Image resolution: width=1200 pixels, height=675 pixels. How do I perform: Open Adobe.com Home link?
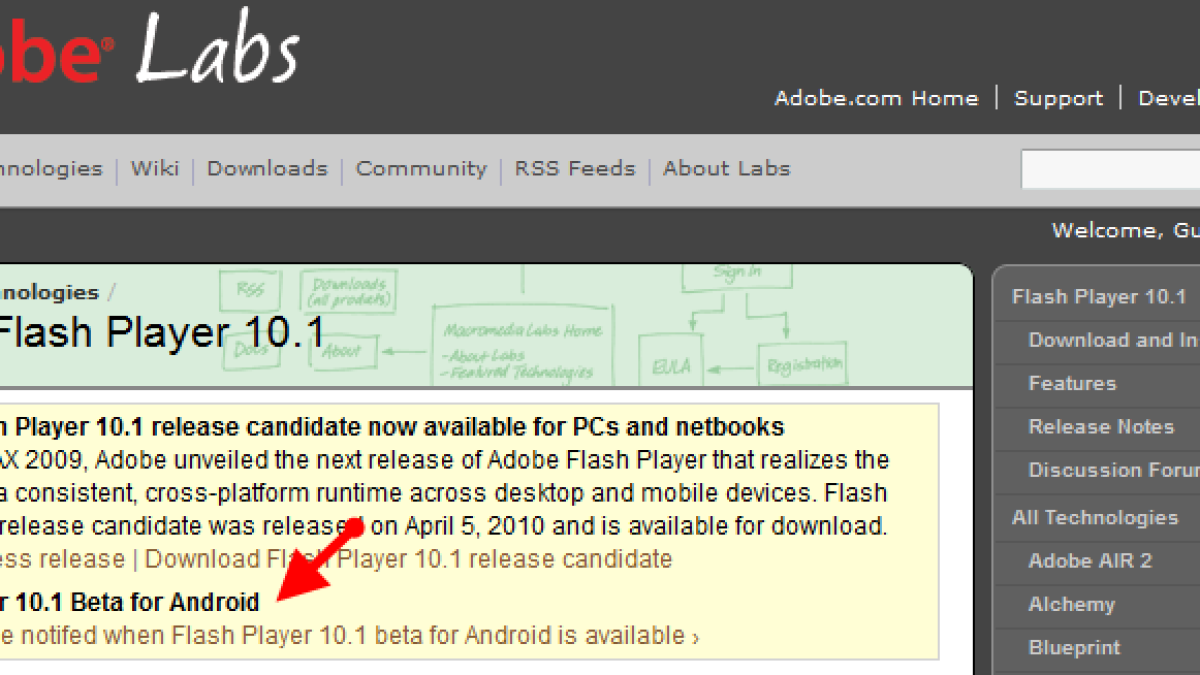876,98
